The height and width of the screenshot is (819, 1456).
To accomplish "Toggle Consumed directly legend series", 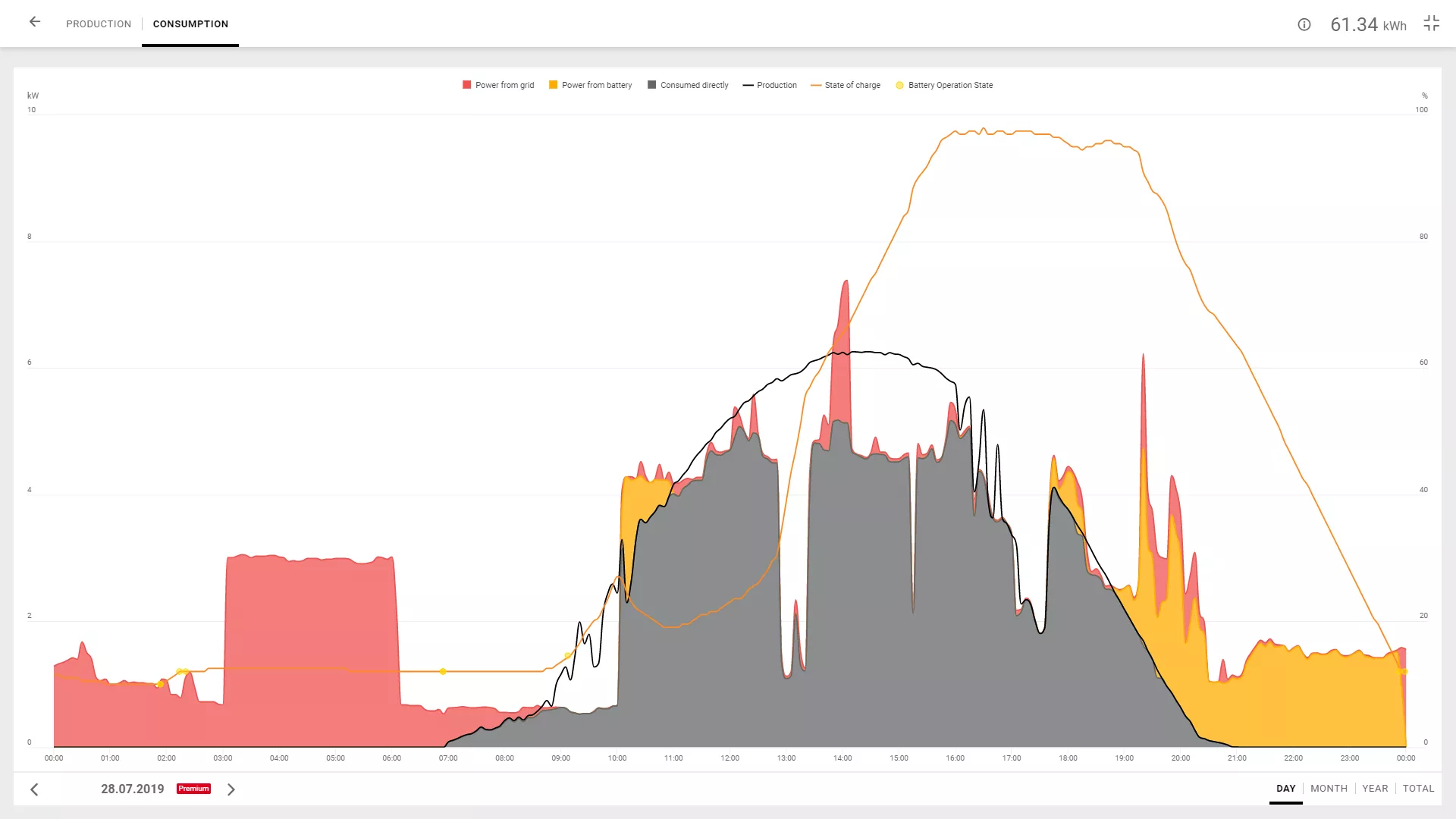I will pos(688,85).
